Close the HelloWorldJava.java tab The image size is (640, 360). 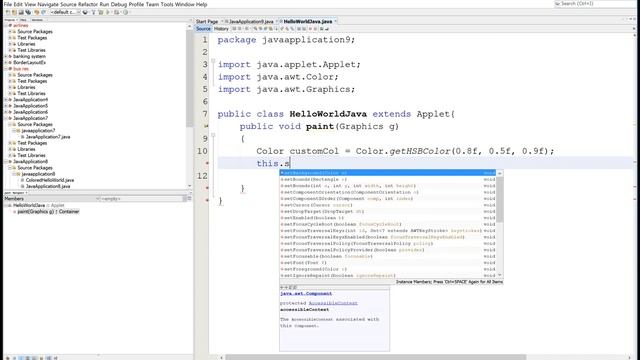click(336, 21)
